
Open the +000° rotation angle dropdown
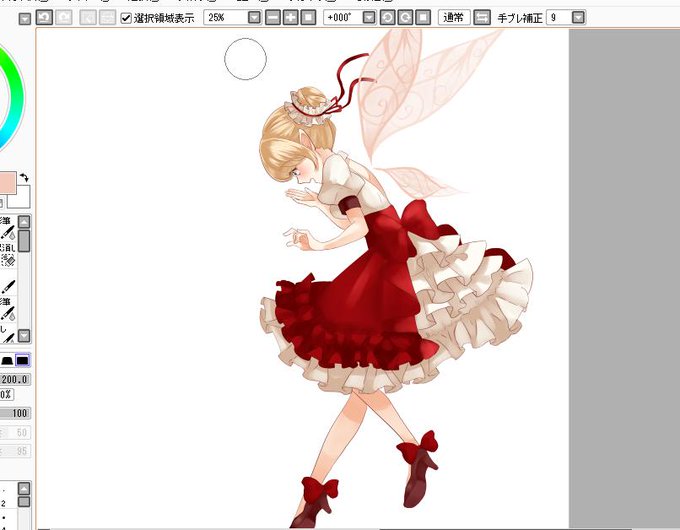point(369,17)
